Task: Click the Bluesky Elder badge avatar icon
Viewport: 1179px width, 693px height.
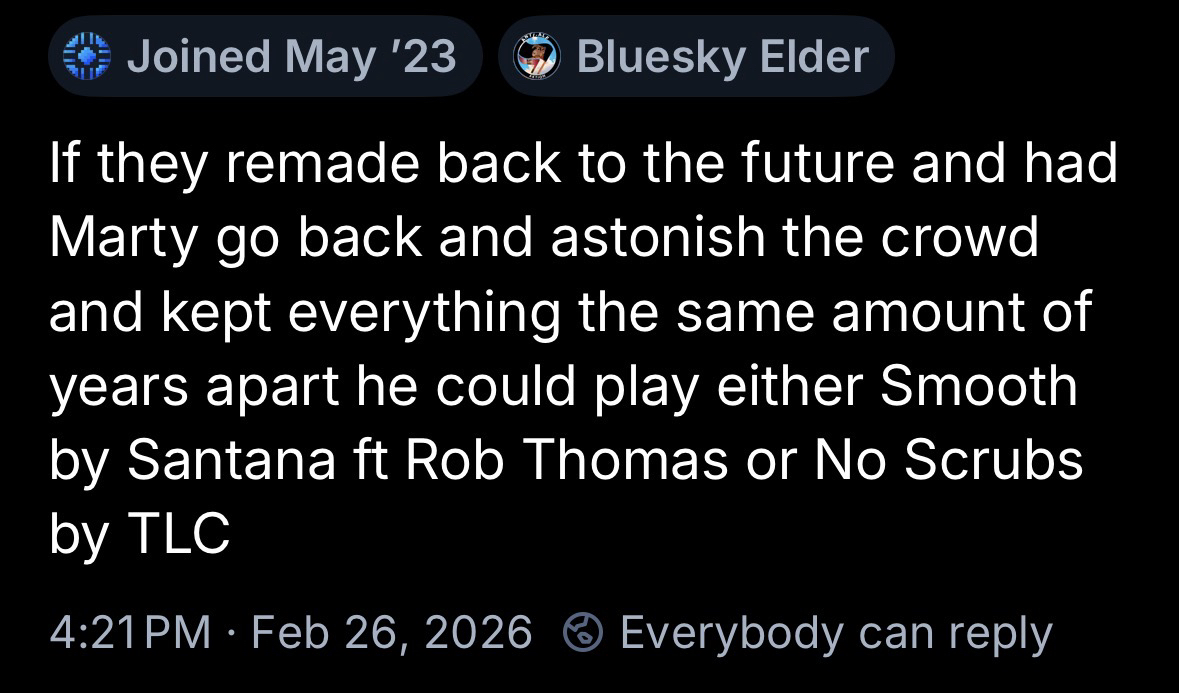Action: pos(538,57)
